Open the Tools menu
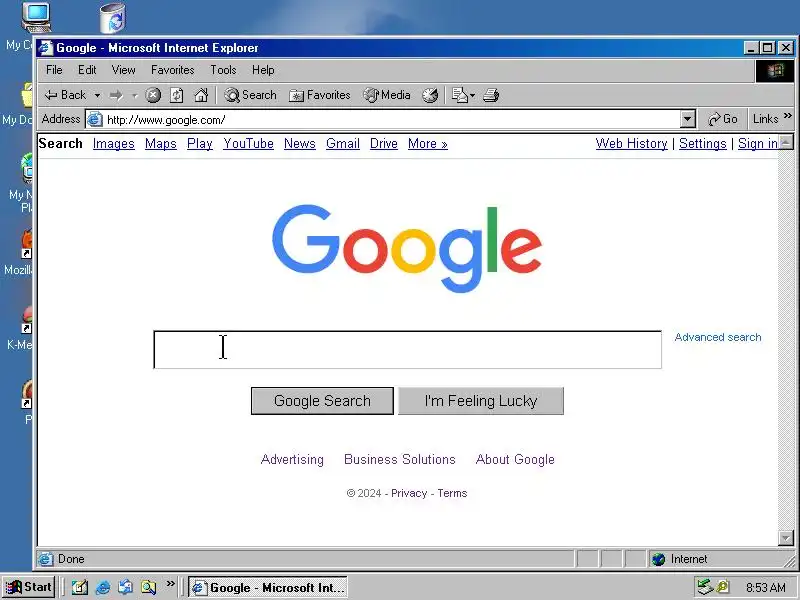Screen dimensions: 800x600 (223, 70)
